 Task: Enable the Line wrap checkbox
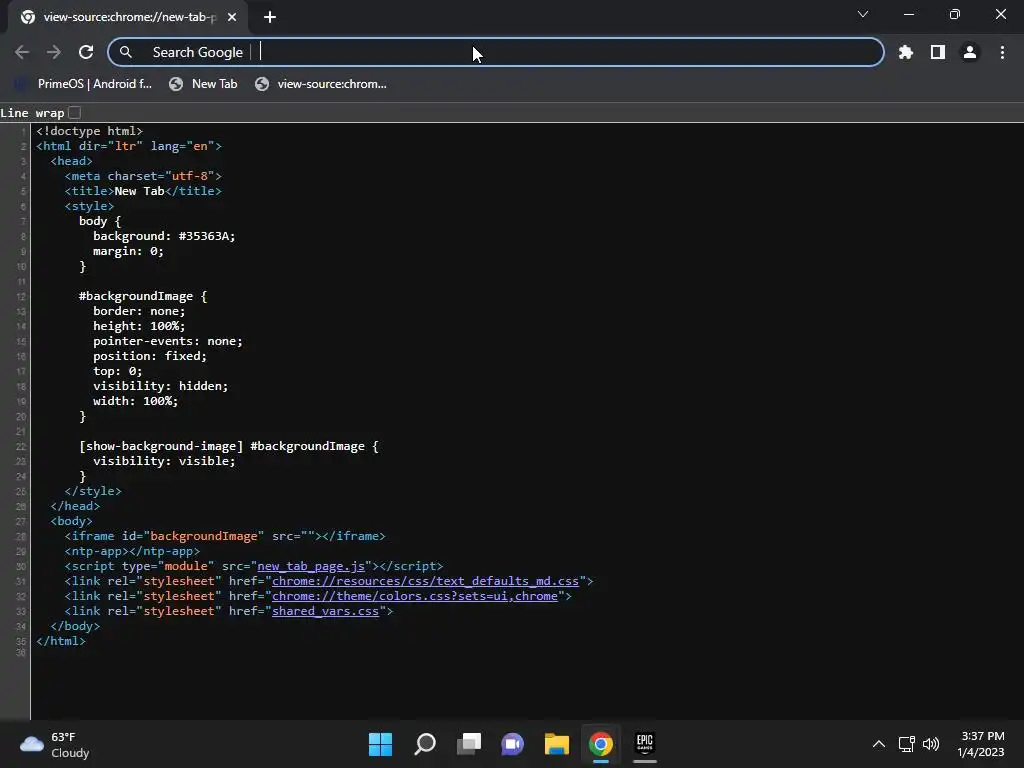coord(75,113)
